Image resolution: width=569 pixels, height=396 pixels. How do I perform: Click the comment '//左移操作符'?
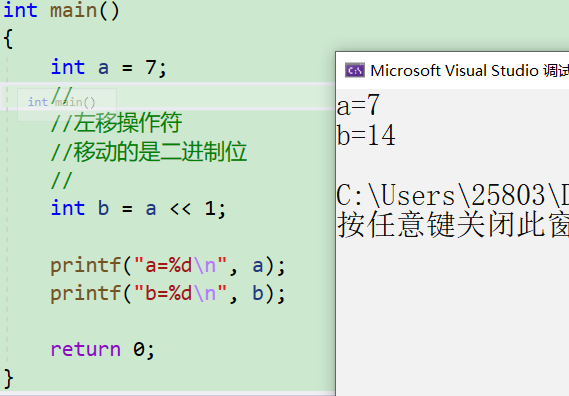pyautogui.click(x=116, y=123)
